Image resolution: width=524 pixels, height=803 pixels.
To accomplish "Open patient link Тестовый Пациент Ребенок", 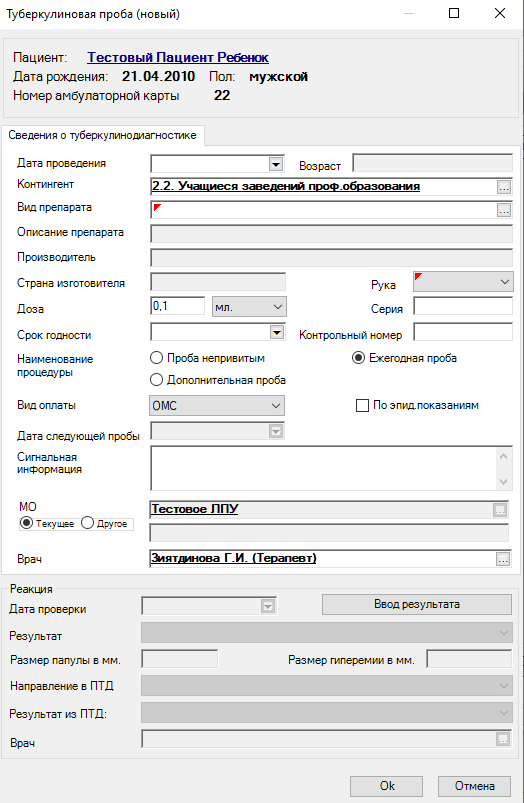I will (178, 57).
